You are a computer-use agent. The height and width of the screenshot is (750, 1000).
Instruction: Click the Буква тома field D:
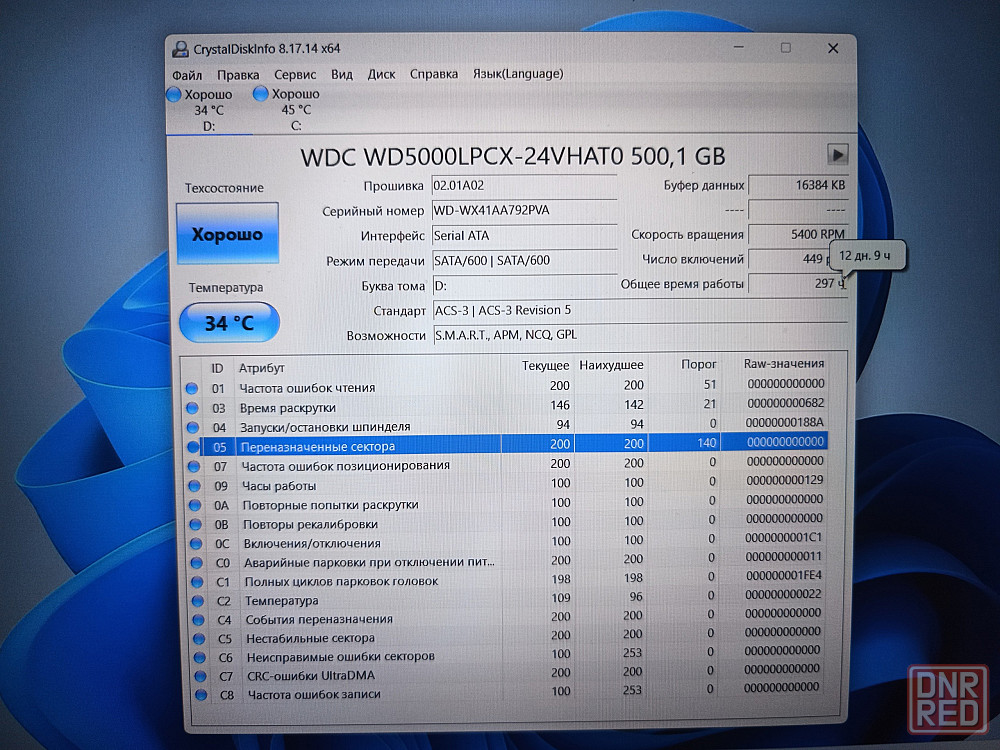click(524, 286)
